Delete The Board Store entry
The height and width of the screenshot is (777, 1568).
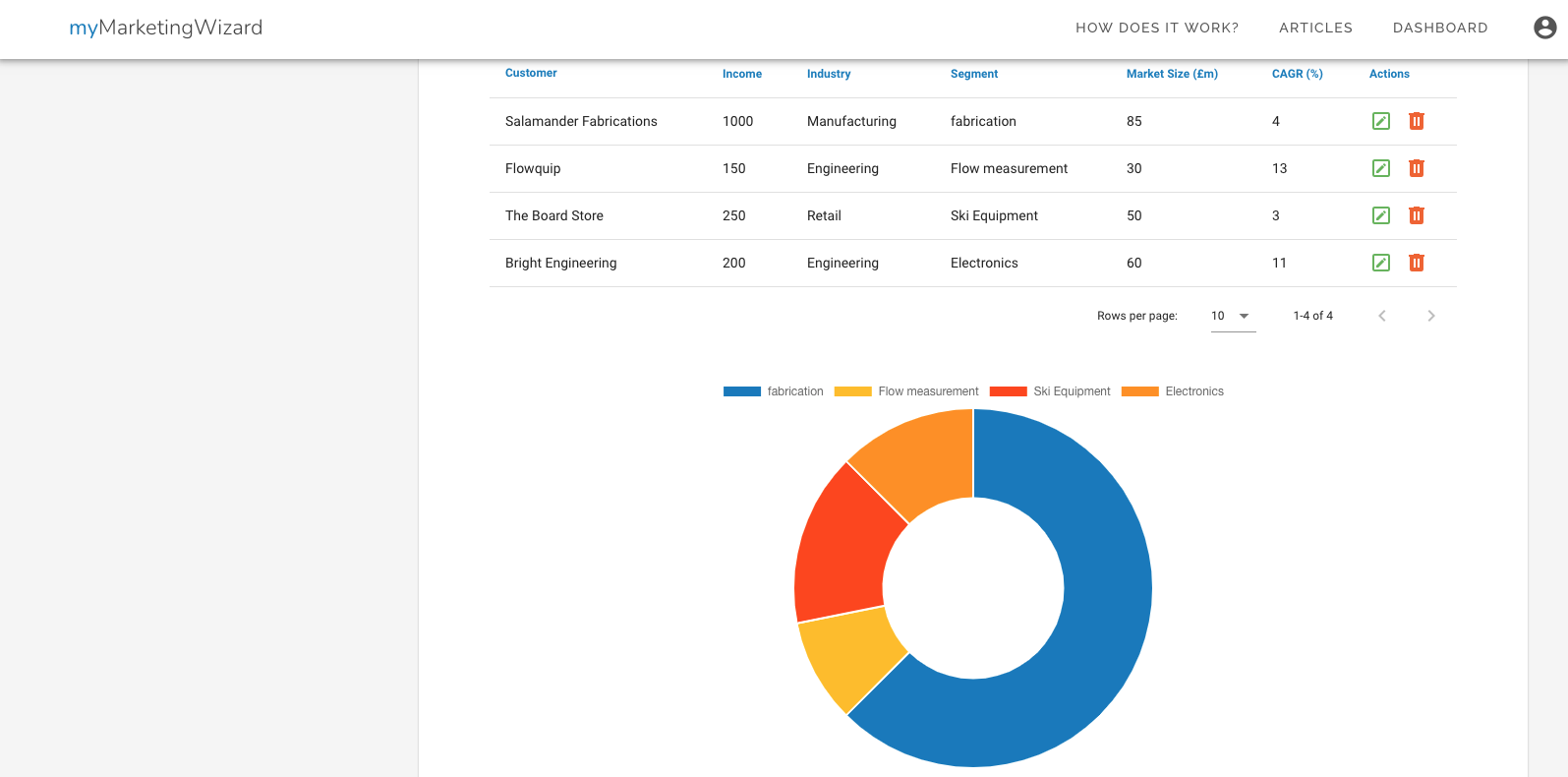point(1417,215)
